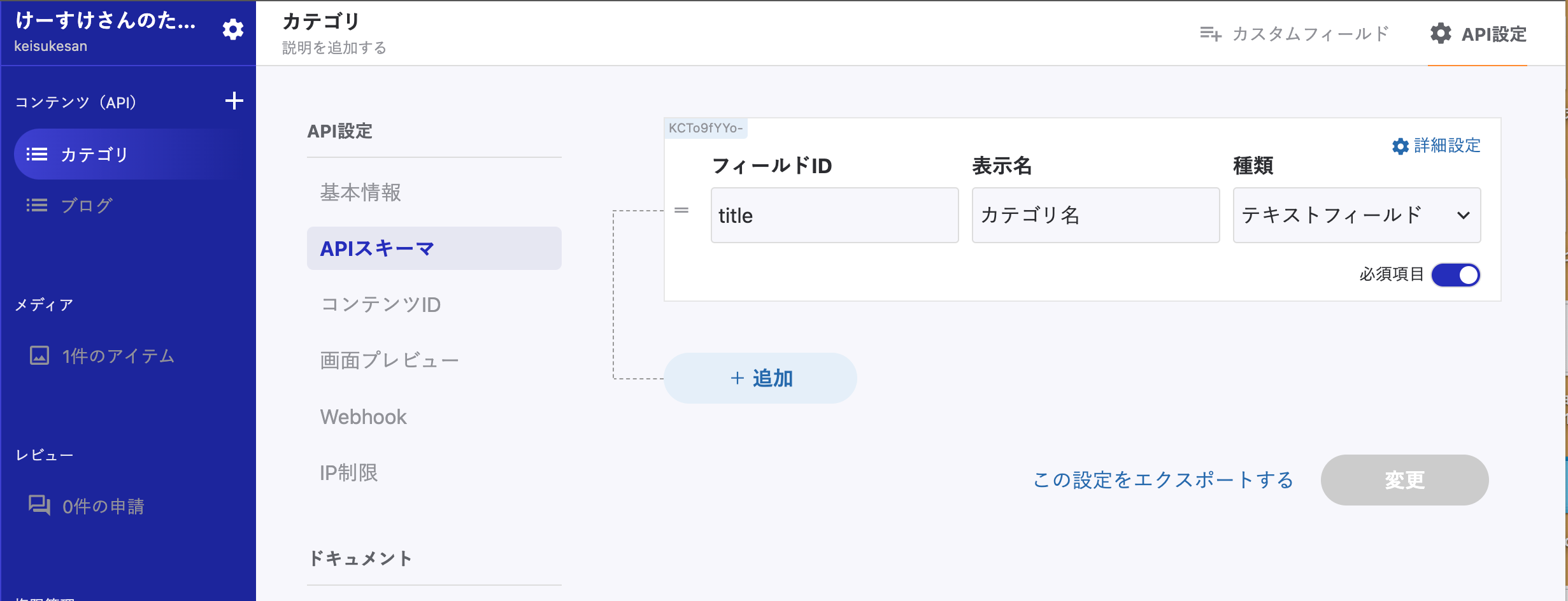Switch to the API設定 tab
Viewport: 1568px width, 601px height.
coord(1478,34)
